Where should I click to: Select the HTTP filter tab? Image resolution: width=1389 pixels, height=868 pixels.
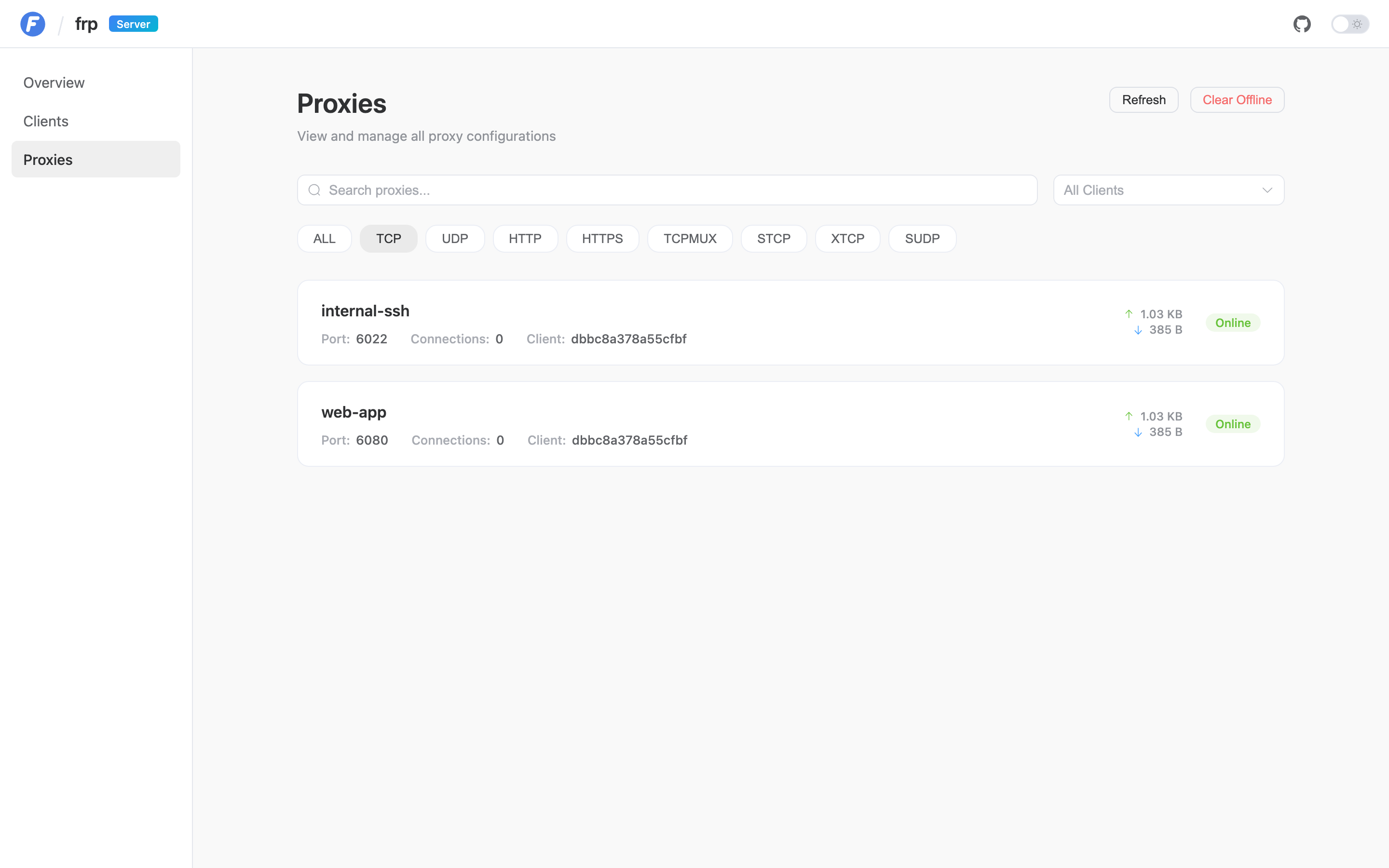pyautogui.click(x=525, y=238)
